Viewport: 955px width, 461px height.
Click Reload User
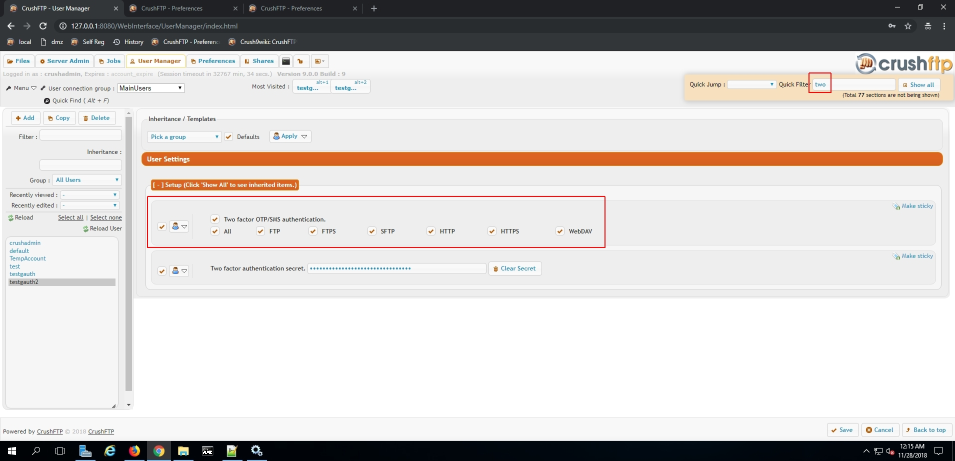[x=102, y=228]
